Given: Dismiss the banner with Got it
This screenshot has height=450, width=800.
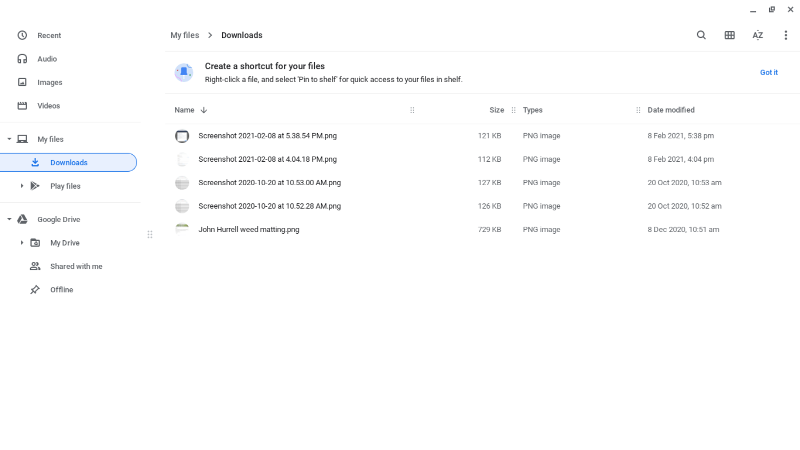Looking at the screenshot, I should click(x=769, y=72).
